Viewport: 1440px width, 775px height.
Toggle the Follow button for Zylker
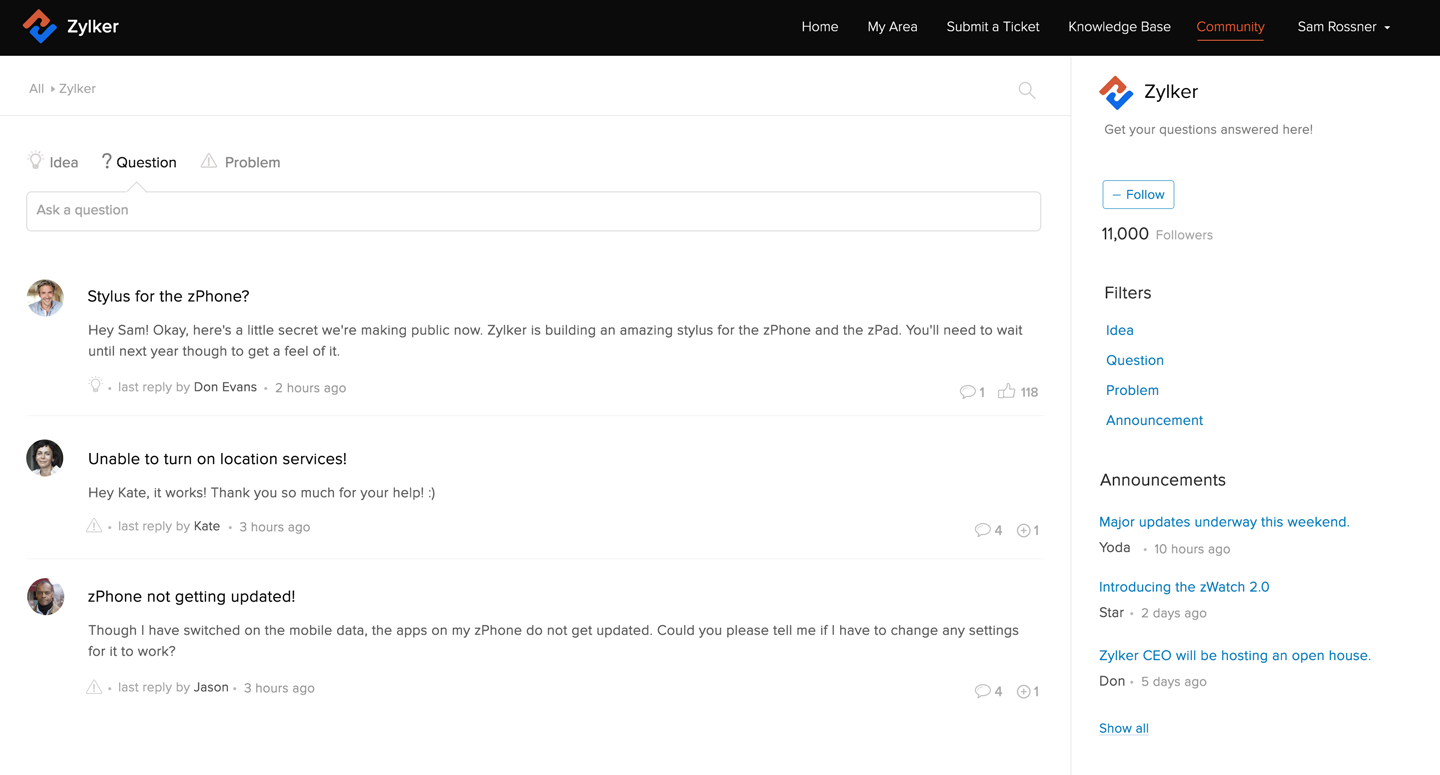pyautogui.click(x=1138, y=195)
